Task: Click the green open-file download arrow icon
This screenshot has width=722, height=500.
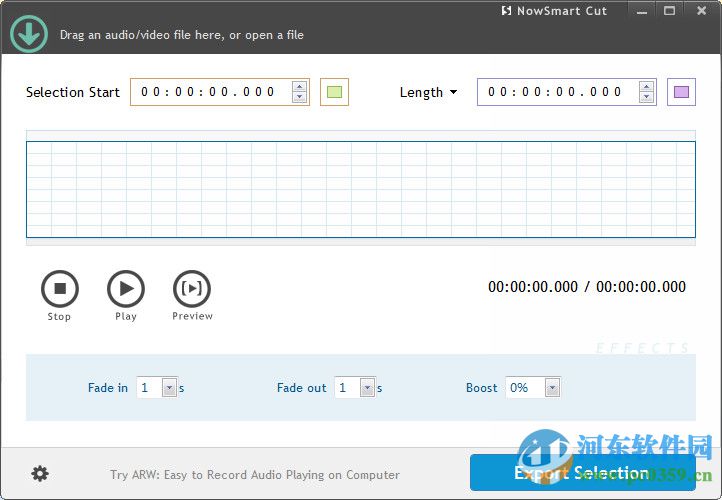Action: (29, 34)
